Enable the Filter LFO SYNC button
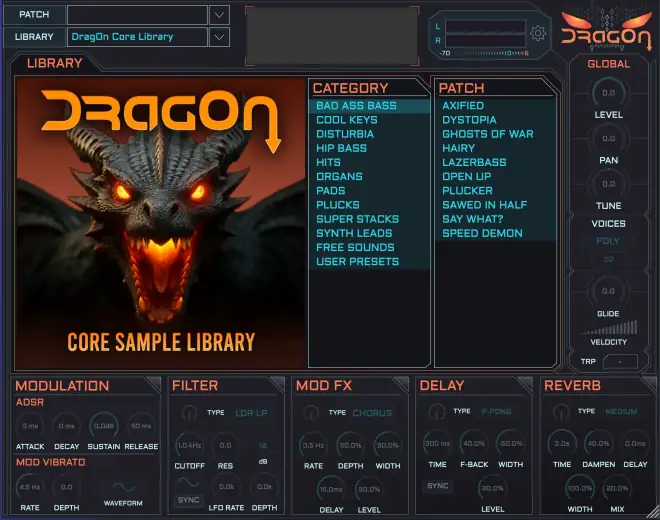The height and width of the screenshot is (520, 660). (x=188, y=500)
